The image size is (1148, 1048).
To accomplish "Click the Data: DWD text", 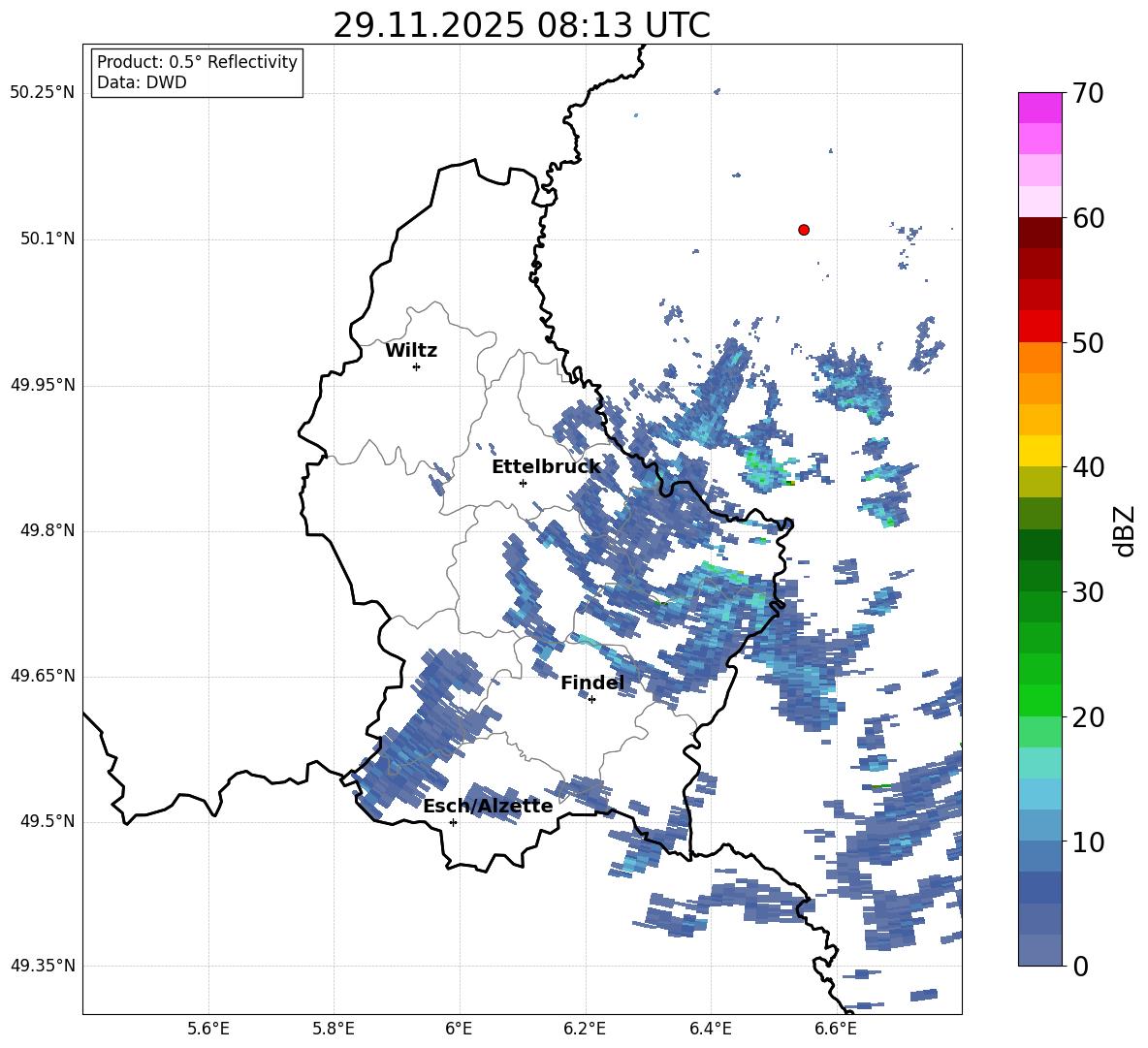I will click(142, 82).
